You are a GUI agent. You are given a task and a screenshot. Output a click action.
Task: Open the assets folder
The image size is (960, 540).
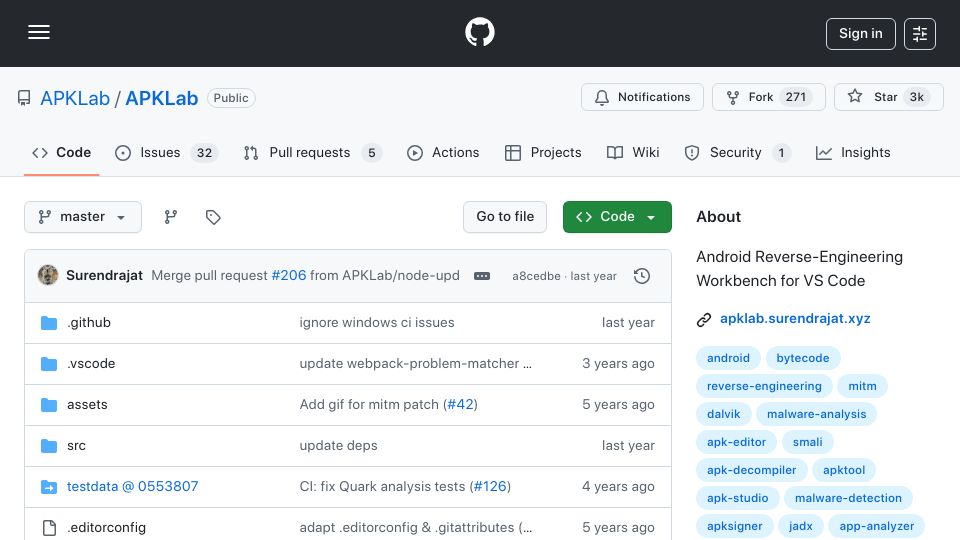pyautogui.click(x=87, y=405)
